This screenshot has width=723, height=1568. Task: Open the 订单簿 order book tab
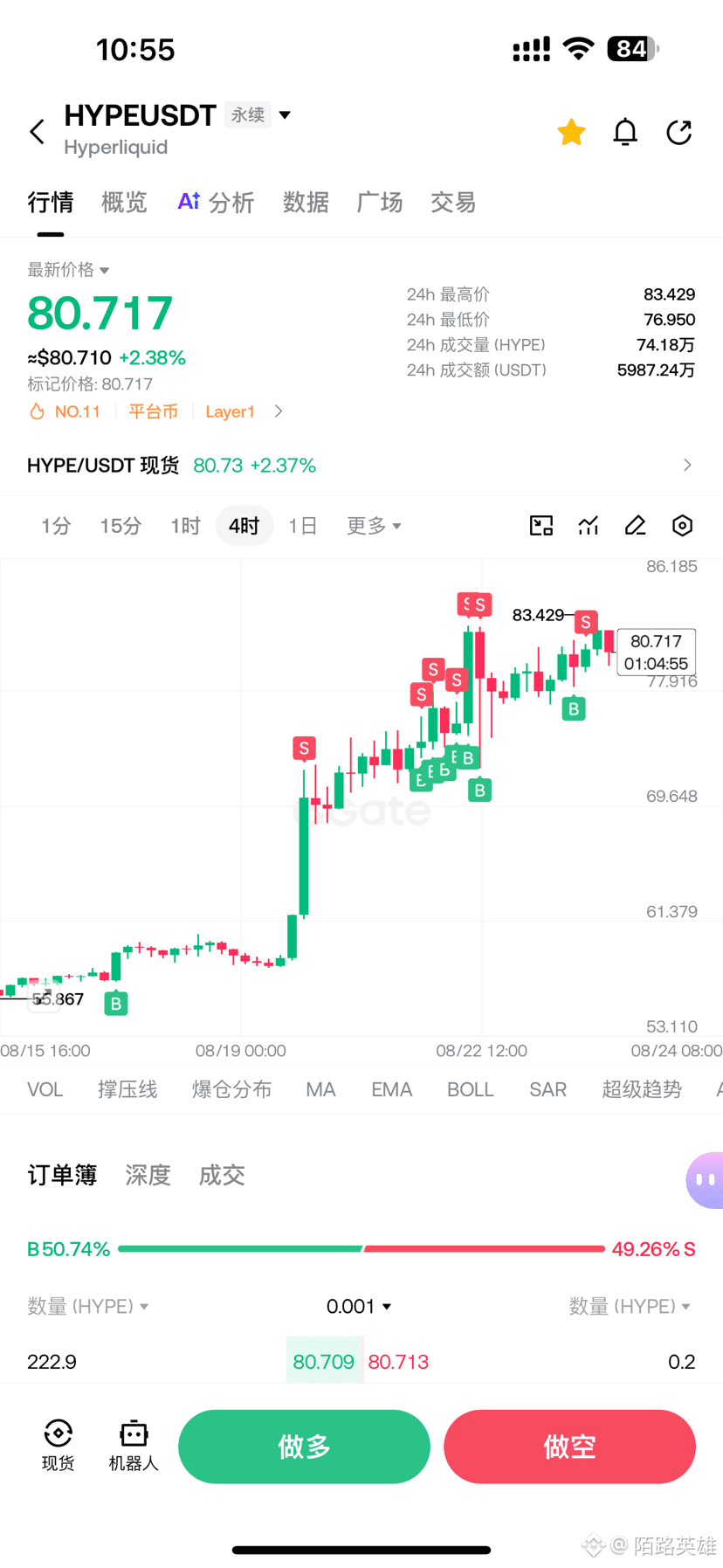[x=62, y=1175]
